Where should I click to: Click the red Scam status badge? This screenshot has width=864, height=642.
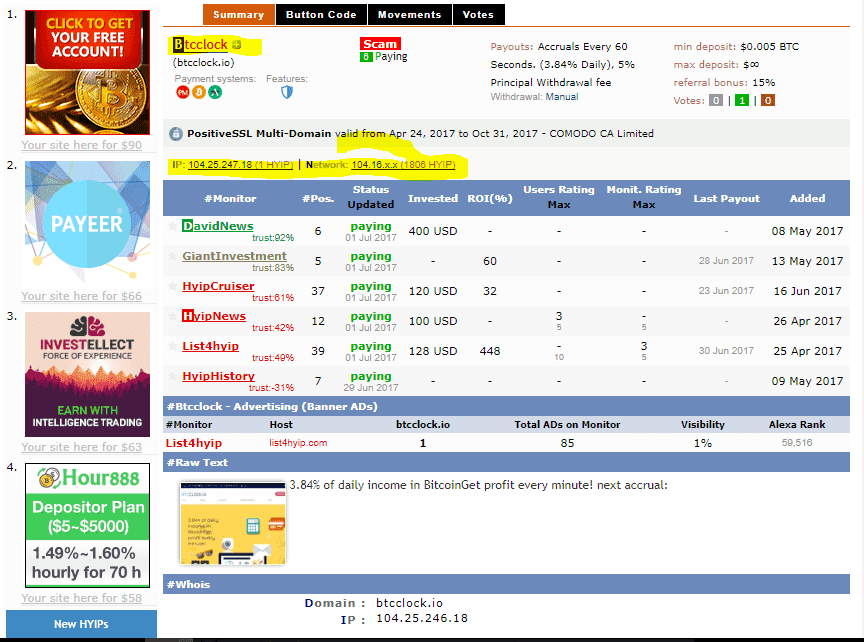380,44
